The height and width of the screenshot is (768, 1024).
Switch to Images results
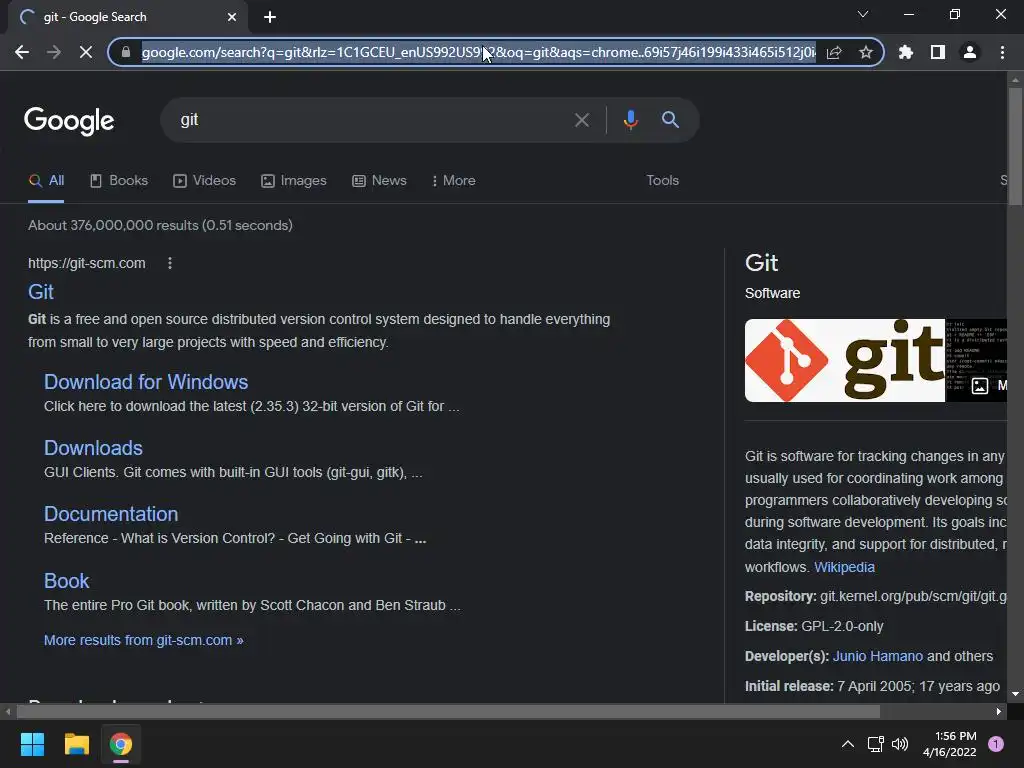[x=293, y=181]
